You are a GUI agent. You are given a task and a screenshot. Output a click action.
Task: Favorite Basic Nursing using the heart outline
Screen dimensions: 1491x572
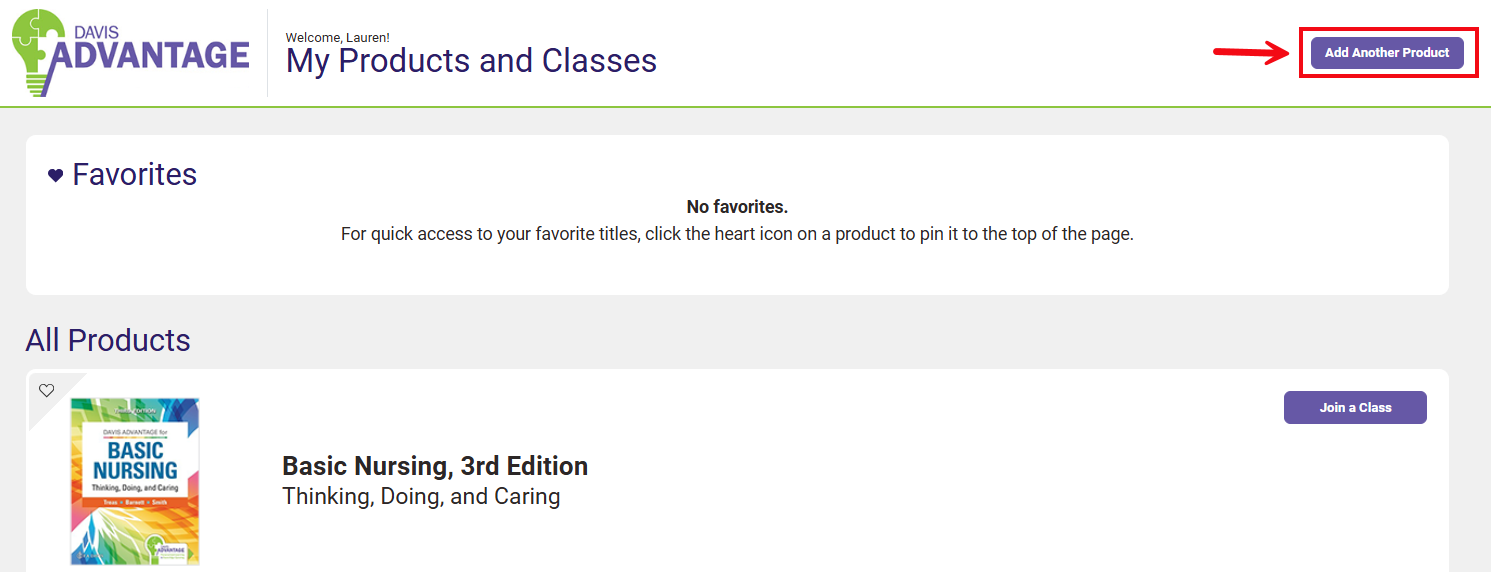tap(46, 390)
